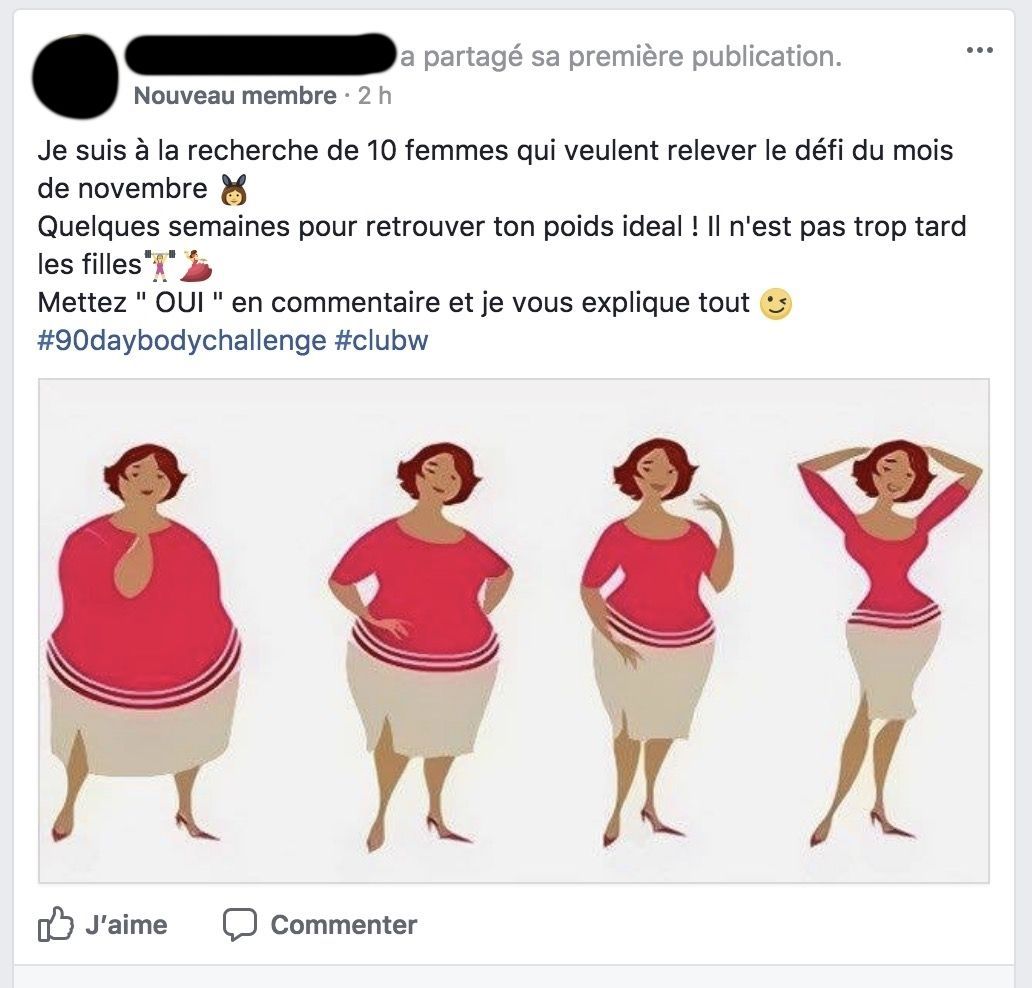
Task: Open the redacted author name link
Action: tap(260, 53)
